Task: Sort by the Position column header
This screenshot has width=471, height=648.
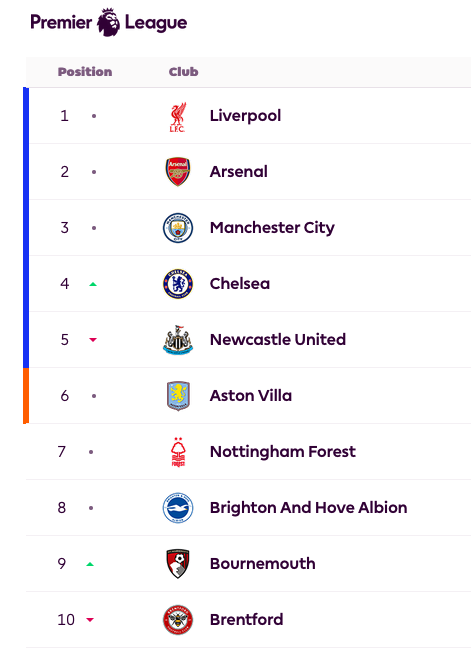Action: [85, 72]
